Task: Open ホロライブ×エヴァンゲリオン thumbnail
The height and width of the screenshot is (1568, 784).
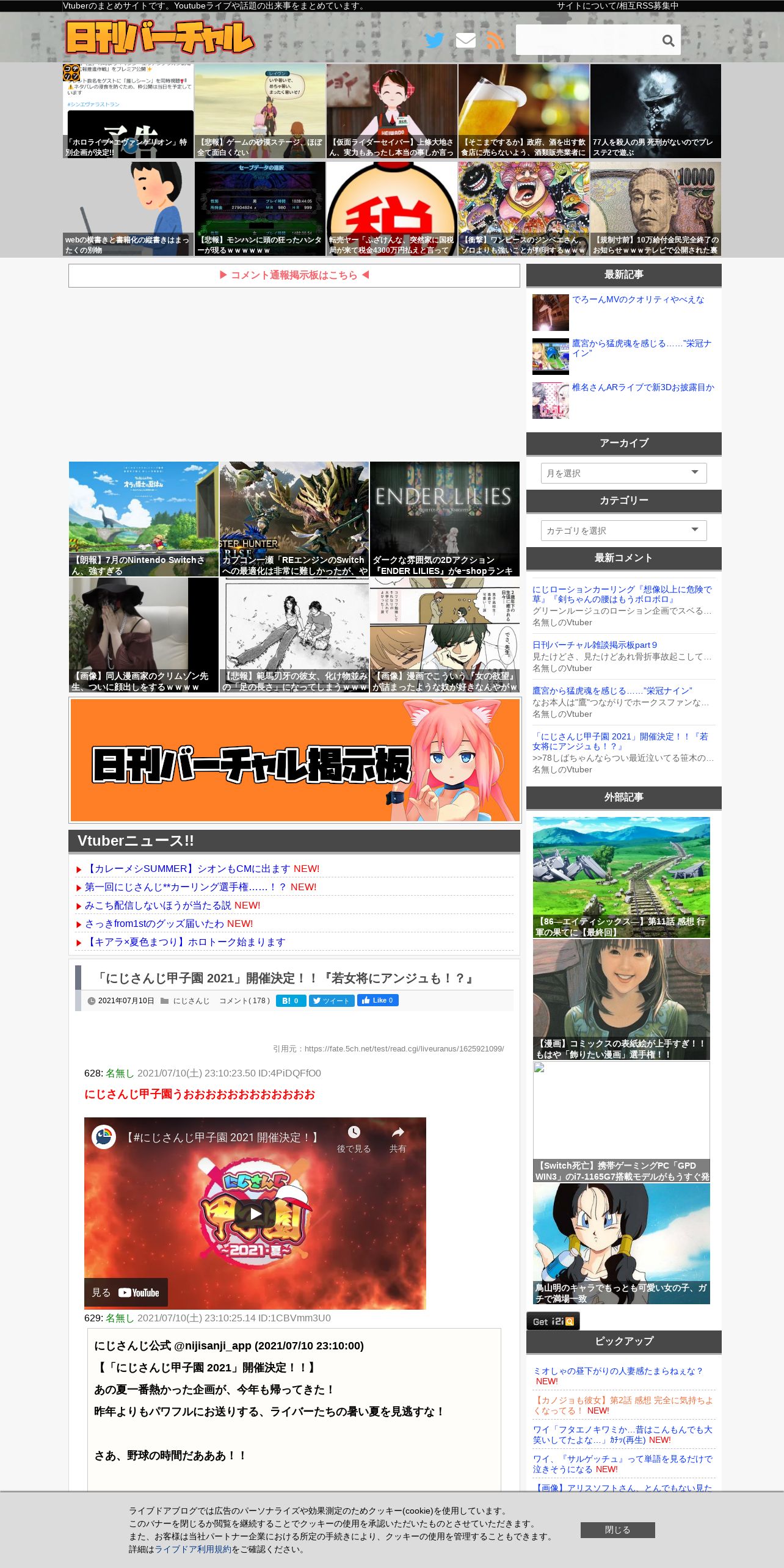Action: [128, 111]
